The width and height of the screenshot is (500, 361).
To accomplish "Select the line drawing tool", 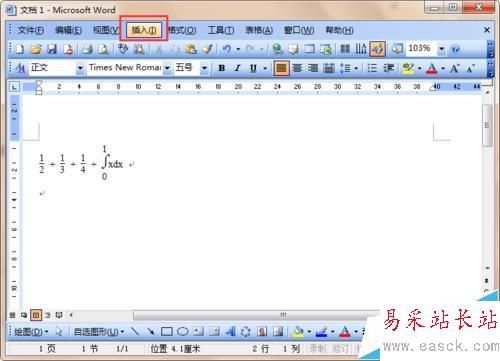I will click(135, 331).
